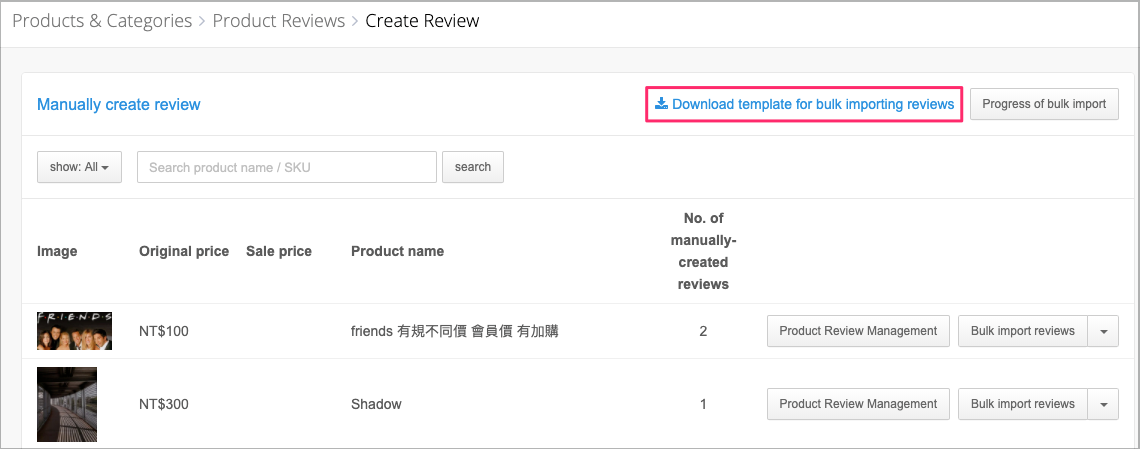The width and height of the screenshot is (1140, 449).
Task: Select Manually create review heading
Action: 119,105
